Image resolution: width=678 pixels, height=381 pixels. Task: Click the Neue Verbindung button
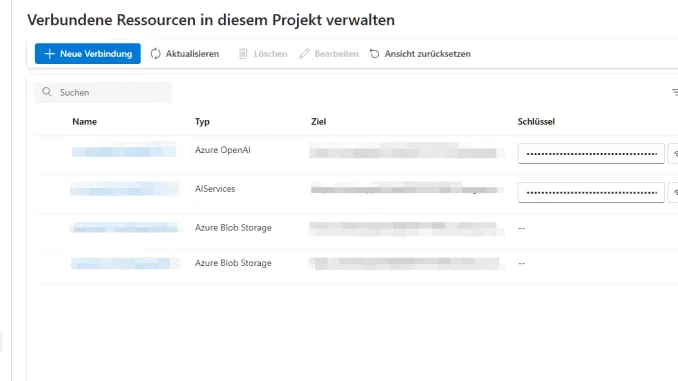pos(88,54)
